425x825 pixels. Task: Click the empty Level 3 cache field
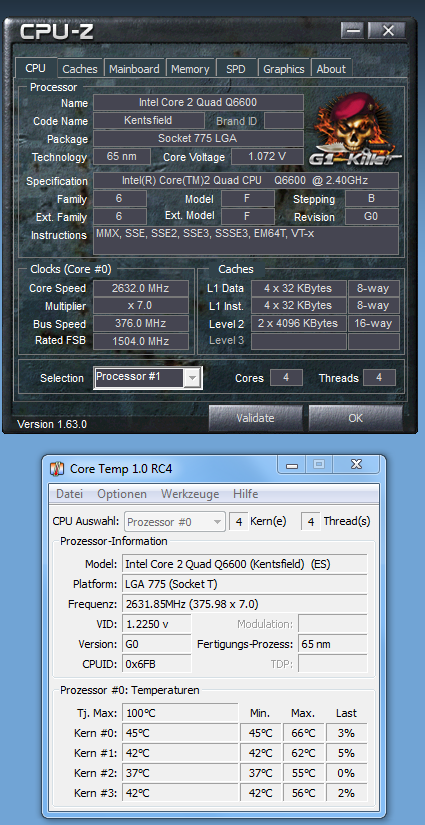point(298,341)
